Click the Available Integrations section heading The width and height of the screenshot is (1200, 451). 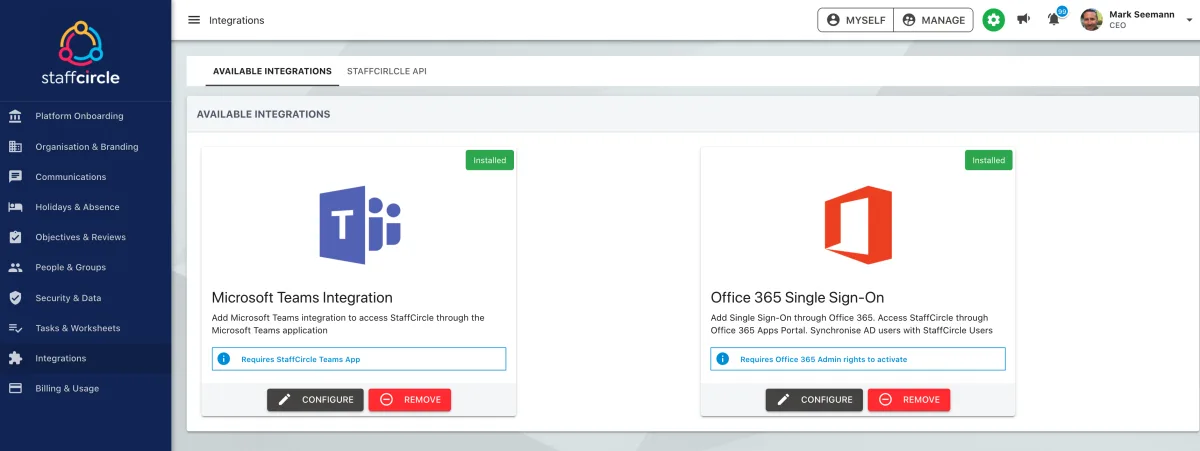[x=264, y=115]
